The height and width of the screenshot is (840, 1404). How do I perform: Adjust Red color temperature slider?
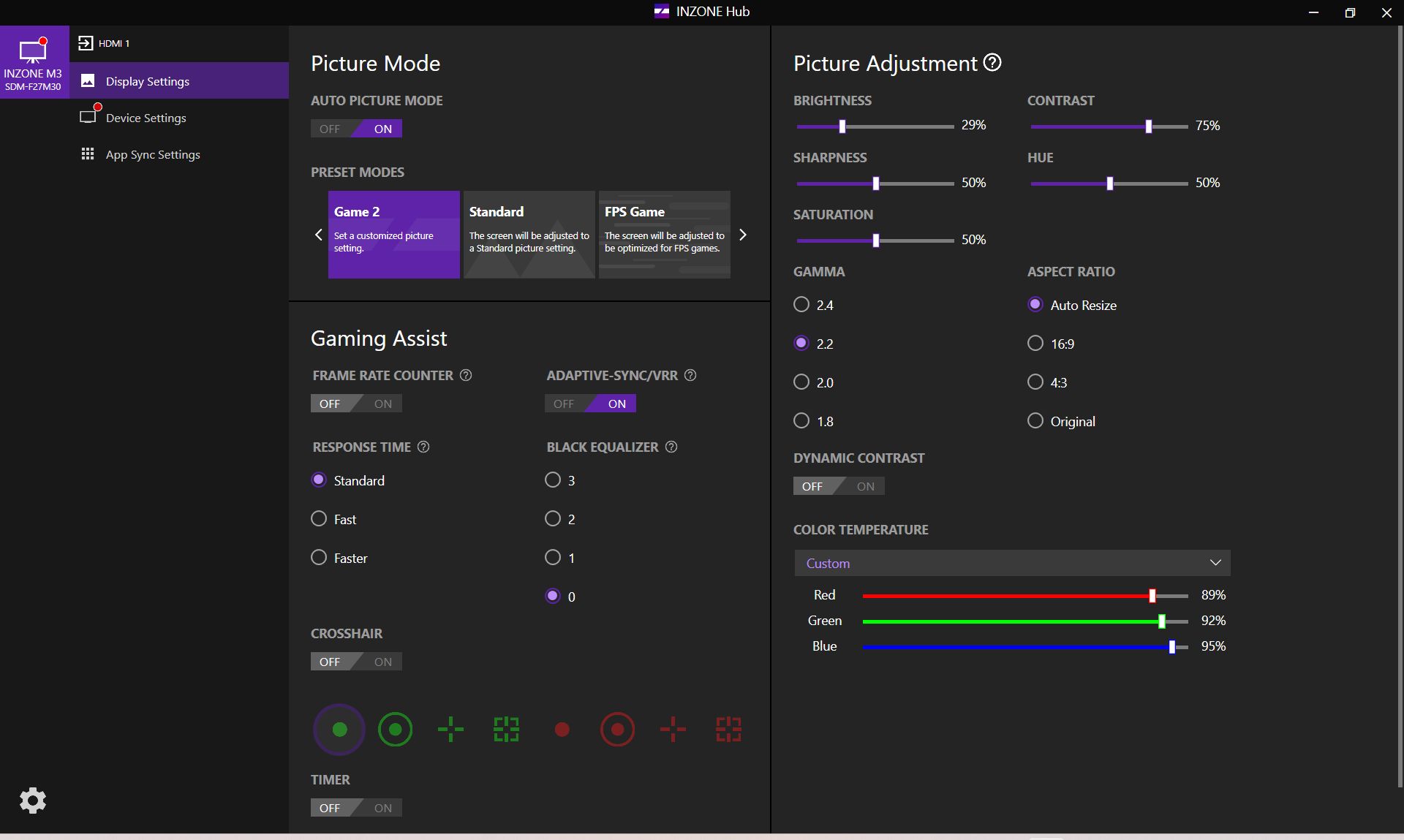(x=1152, y=596)
